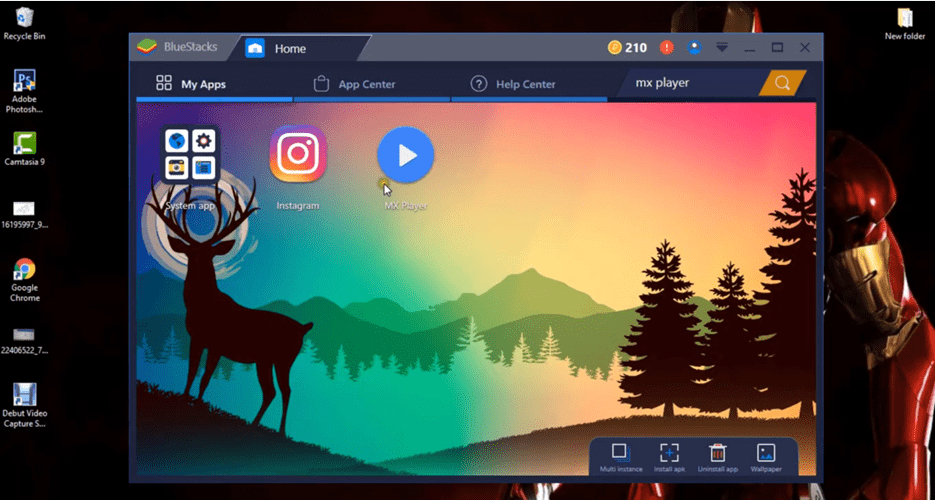935x500 pixels.
Task: Launch the MX Player app
Action: point(405,156)
